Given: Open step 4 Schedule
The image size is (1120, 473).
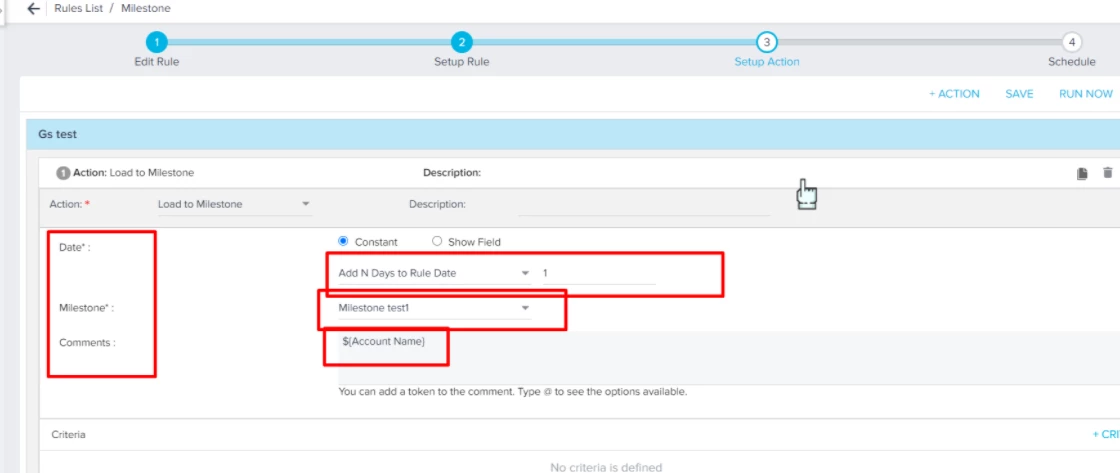Looking at the screenshot, I should pos(1071,42).
